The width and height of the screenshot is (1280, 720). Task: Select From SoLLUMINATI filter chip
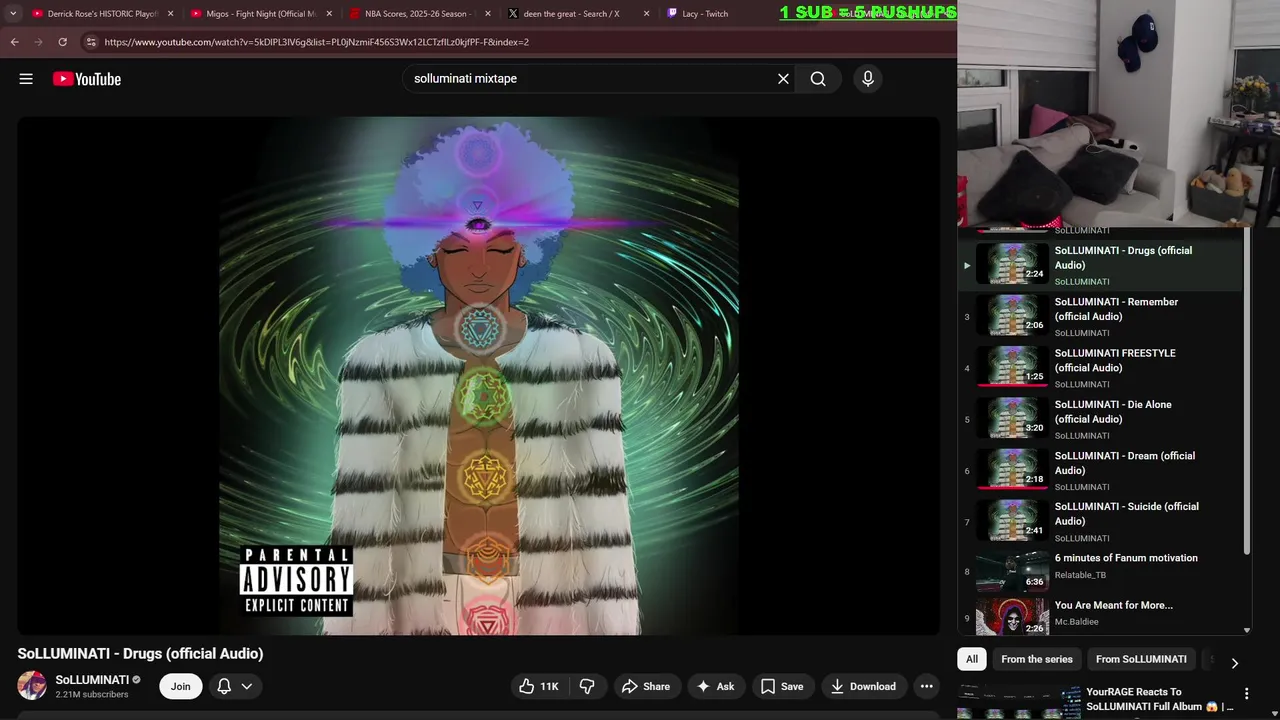click(1141, 659)
